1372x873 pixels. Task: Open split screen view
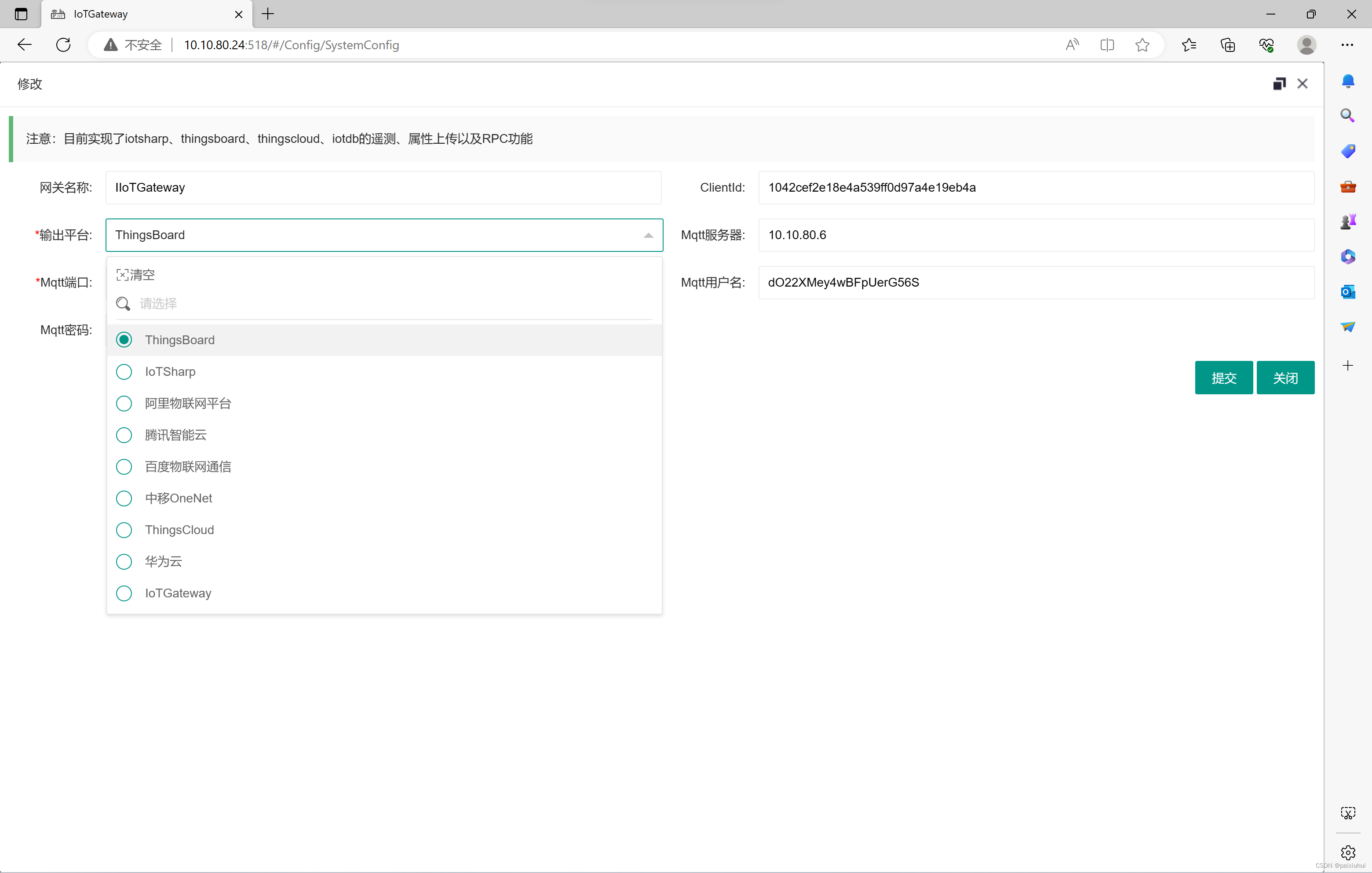(1107, 45)
